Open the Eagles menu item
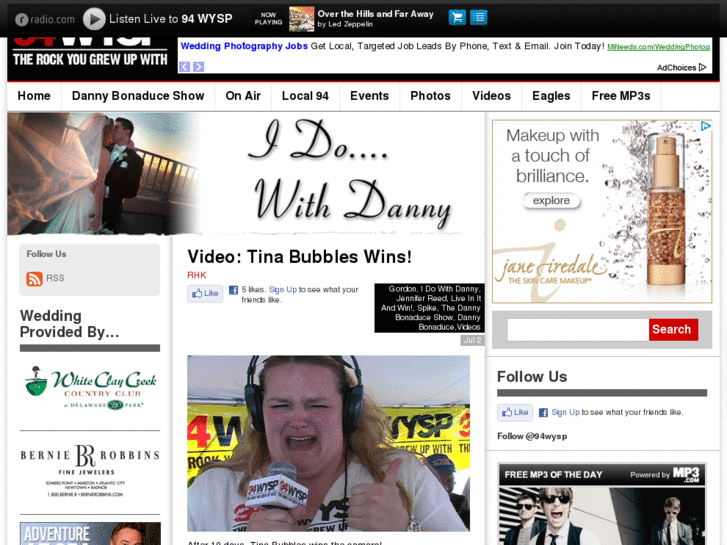 tap(551, 96)
